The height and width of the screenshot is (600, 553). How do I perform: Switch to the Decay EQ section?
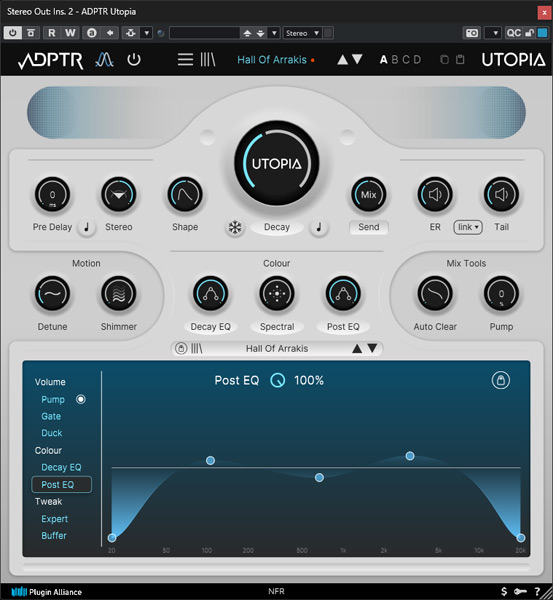(61, 467)
